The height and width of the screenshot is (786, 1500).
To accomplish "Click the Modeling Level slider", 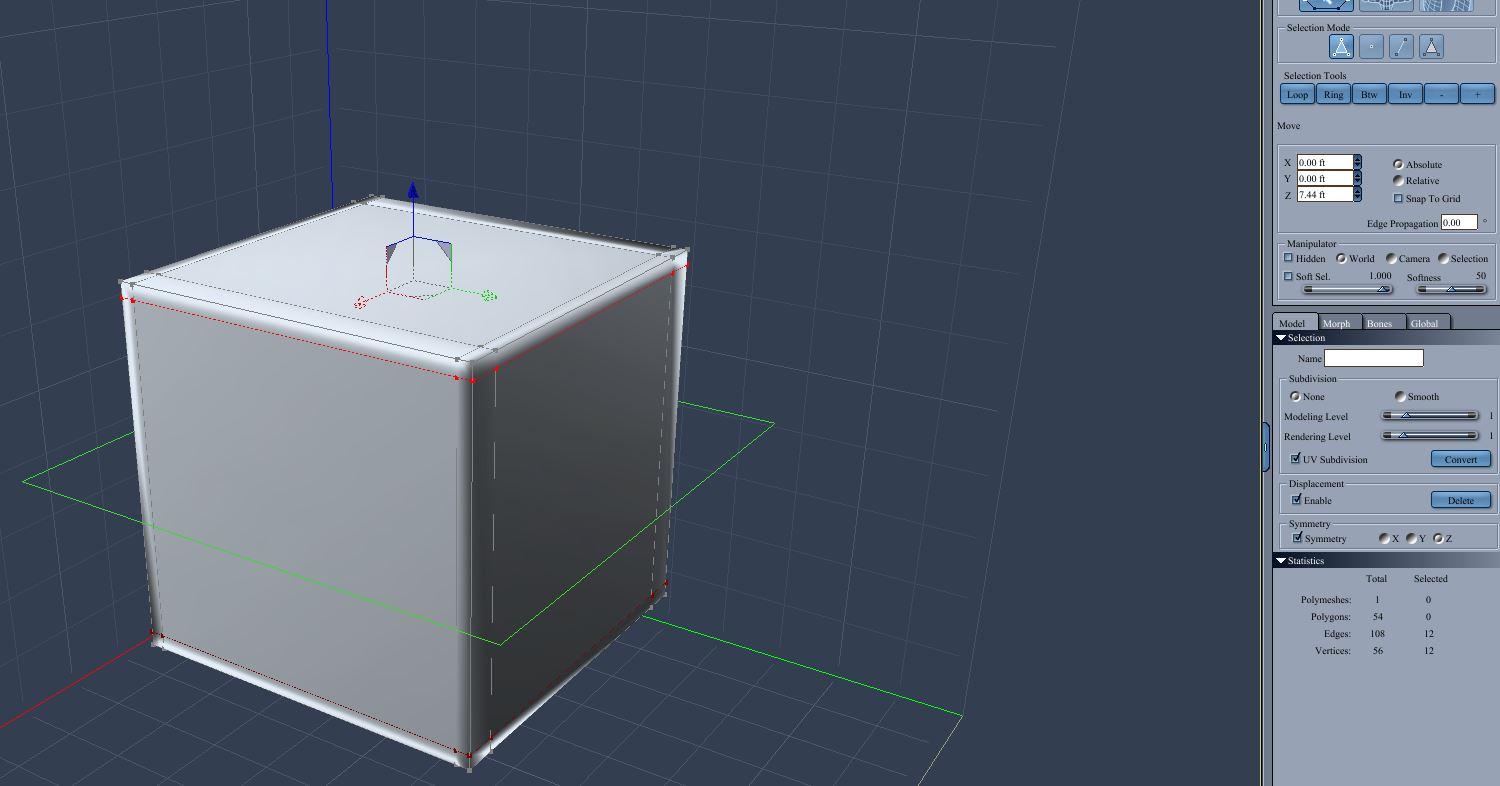I will click(1430, 415).
